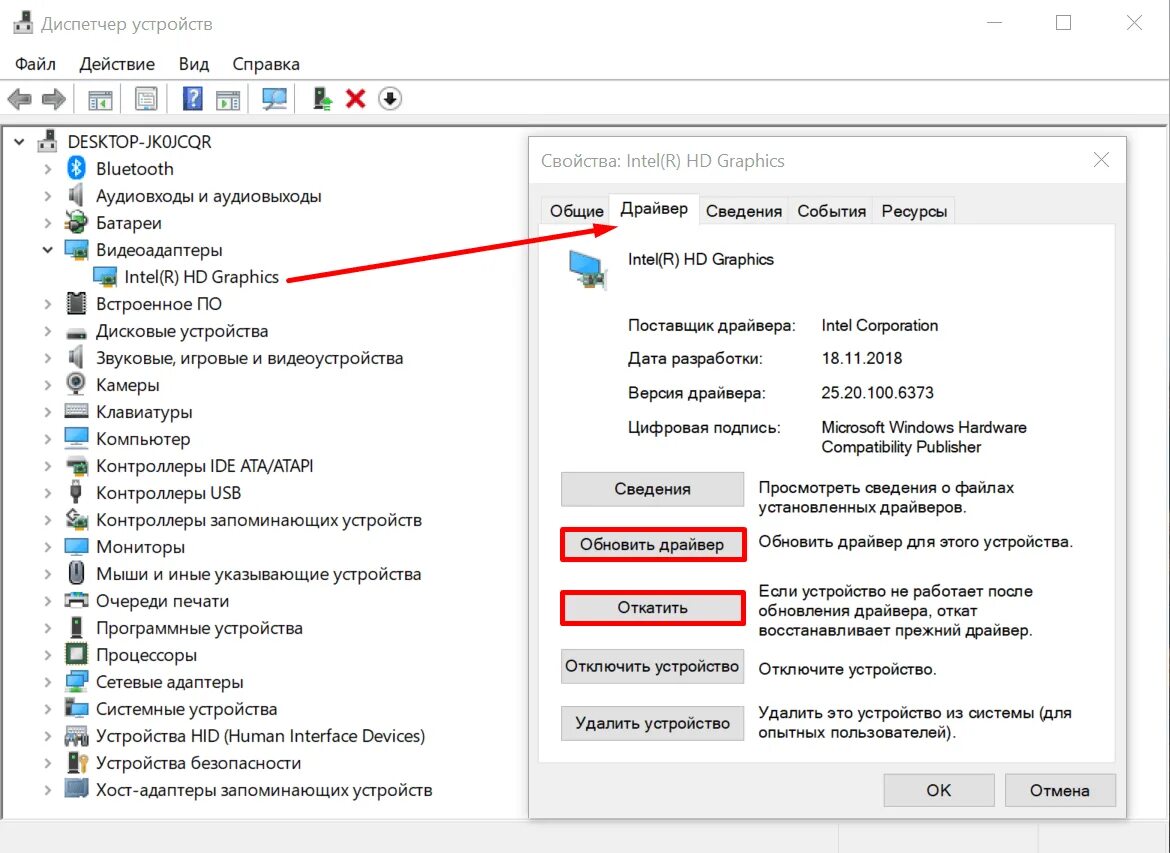Click the Отключить устройство button
Viewport: 1170px width, 853px height.
tap(652, 666)
